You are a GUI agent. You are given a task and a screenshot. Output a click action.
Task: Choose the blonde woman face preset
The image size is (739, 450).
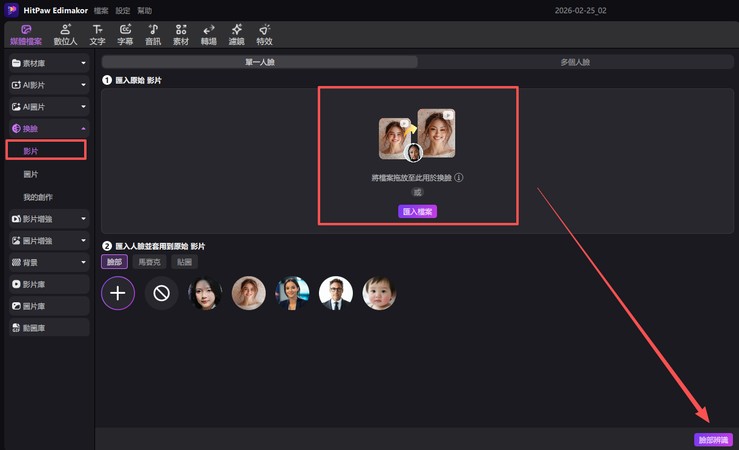point(248,293)
